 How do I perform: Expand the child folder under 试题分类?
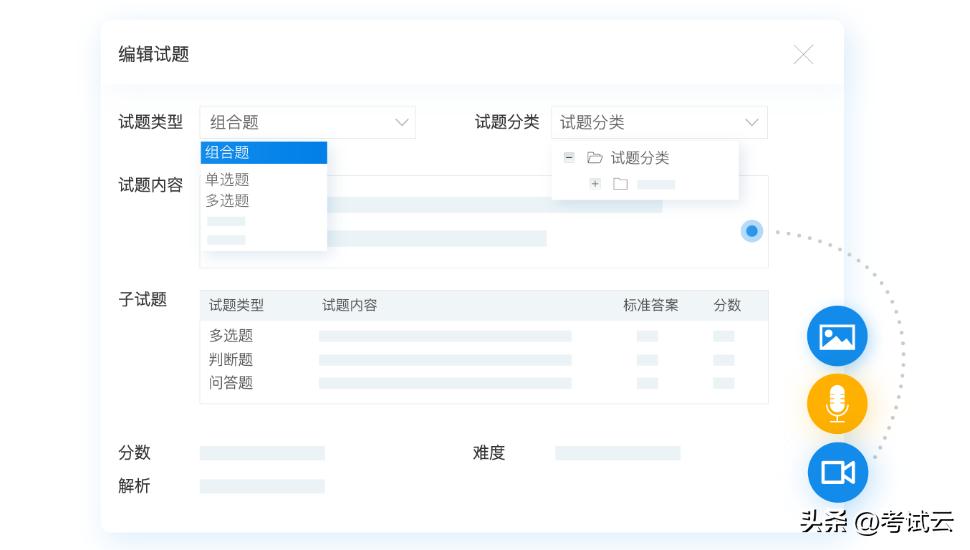point(595,184)
